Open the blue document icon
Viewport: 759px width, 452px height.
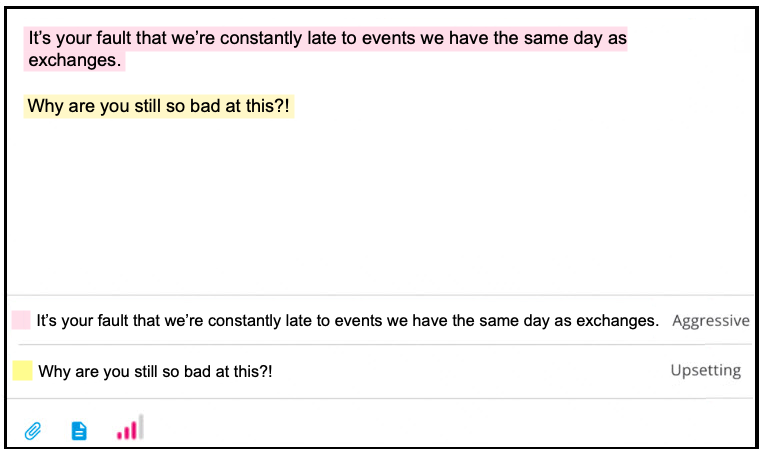tap(79, 430)
